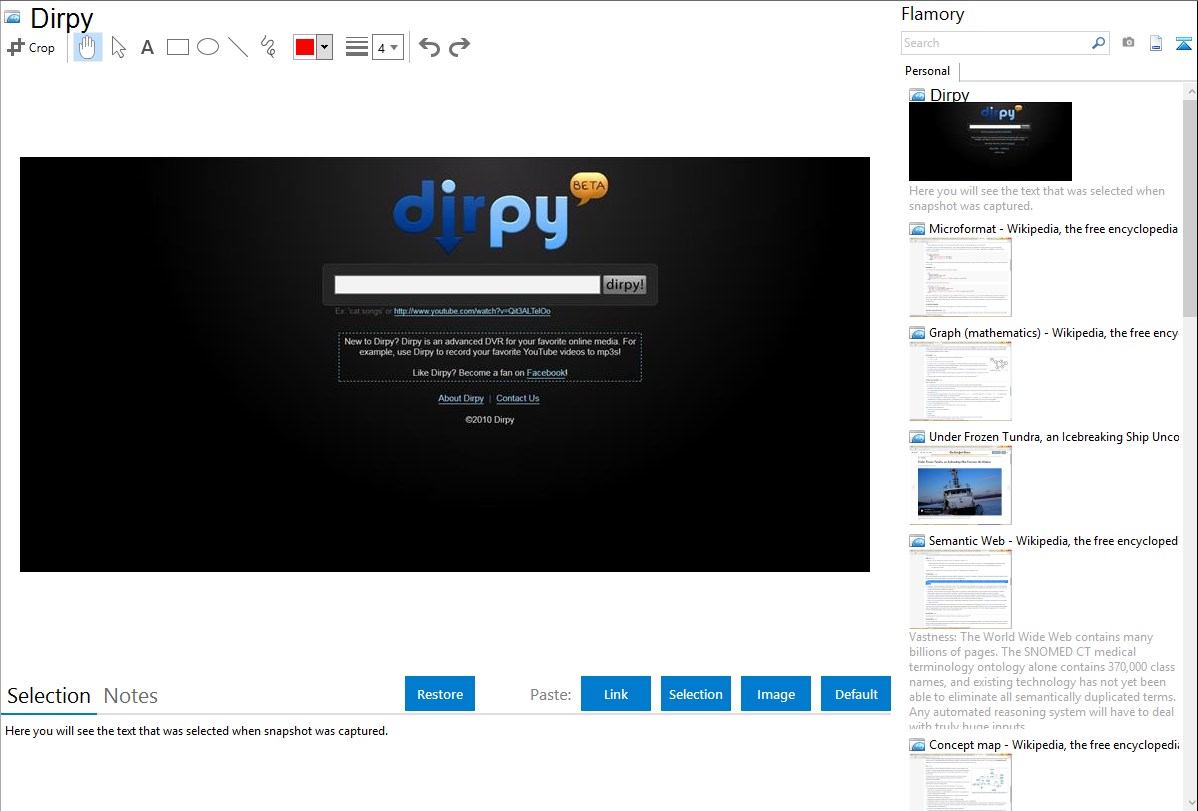Click the icon beside Graph (mathematics)
Image resolution: width=1198 pixels, height=811 pixels.
917,333
